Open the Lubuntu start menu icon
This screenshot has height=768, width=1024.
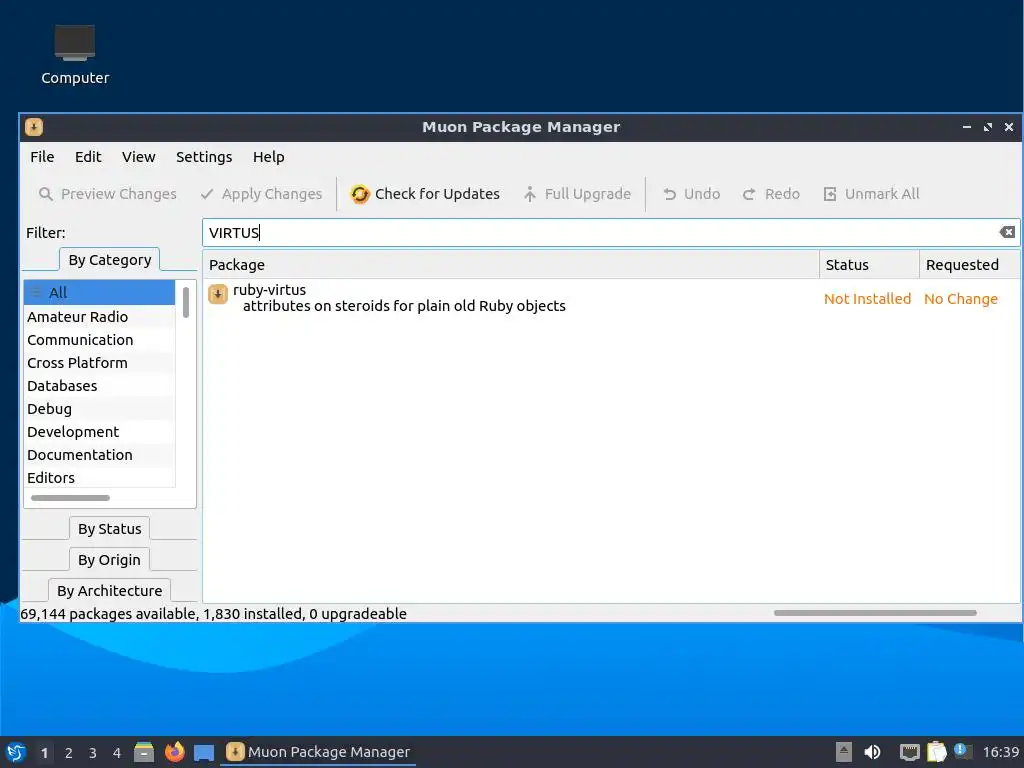tap(16, 752)
